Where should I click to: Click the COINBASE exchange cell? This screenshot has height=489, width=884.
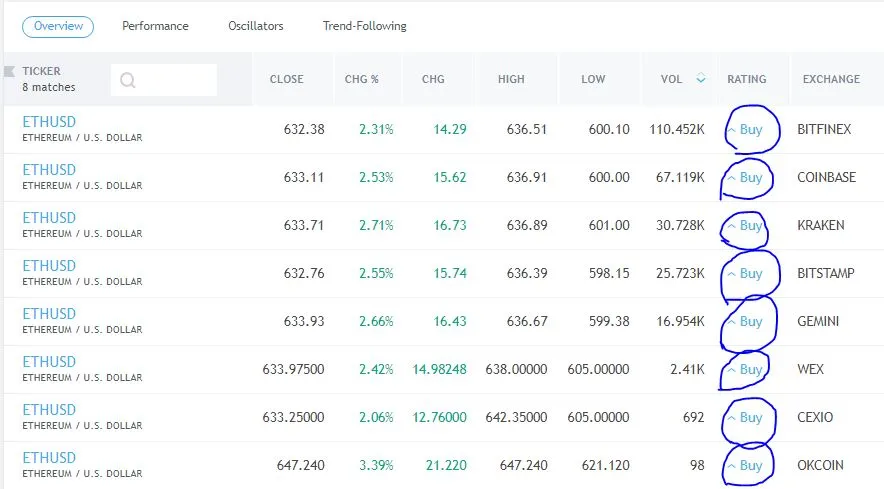pos(826,177)
